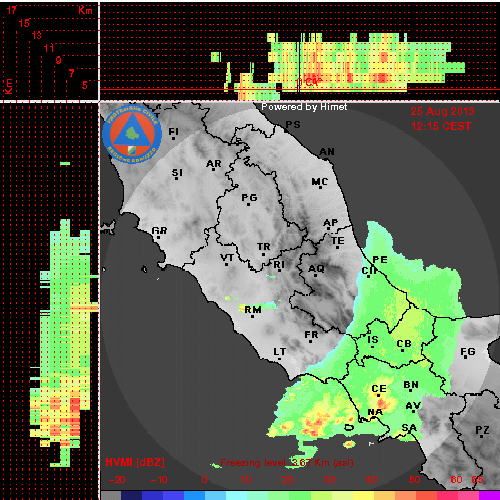
Task: Click the 17 Km altitude axis label
Action: 12,10
